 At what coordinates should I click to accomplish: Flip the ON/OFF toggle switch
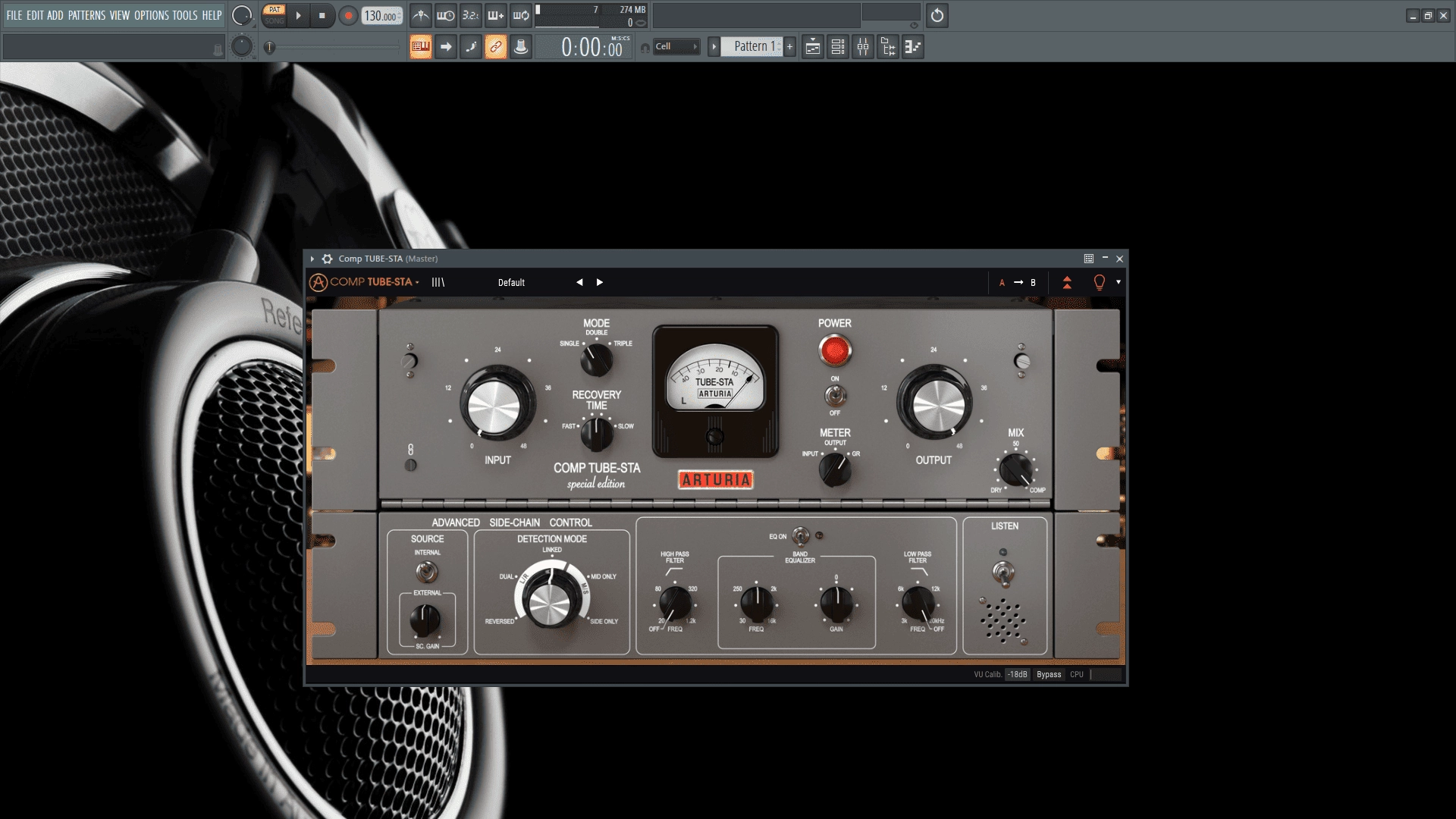tap(835, 395)
